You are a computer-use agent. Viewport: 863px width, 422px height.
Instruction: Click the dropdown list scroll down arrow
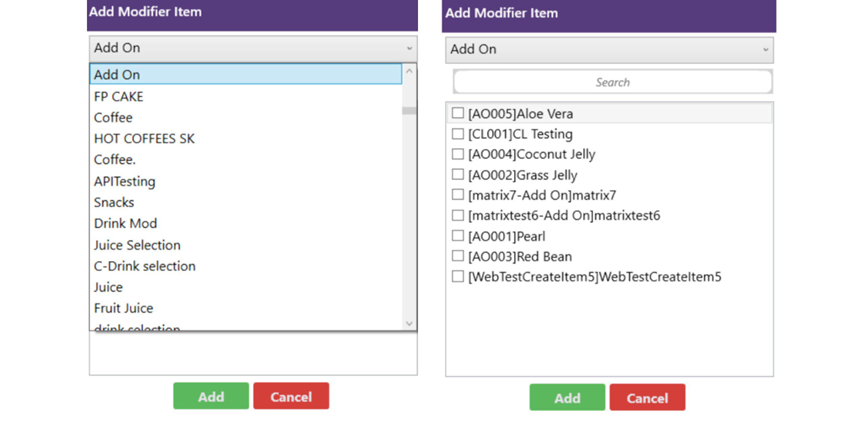click(x=409, y=323)
